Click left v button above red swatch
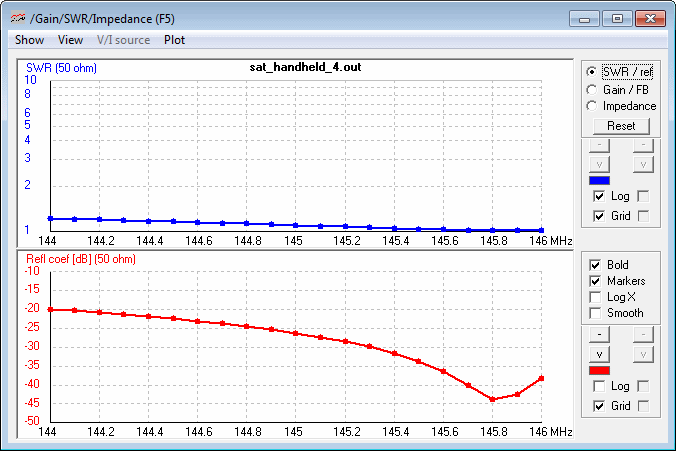Viewport: 676px width, 451px height. pyautogui.click(x=599, y=354)
